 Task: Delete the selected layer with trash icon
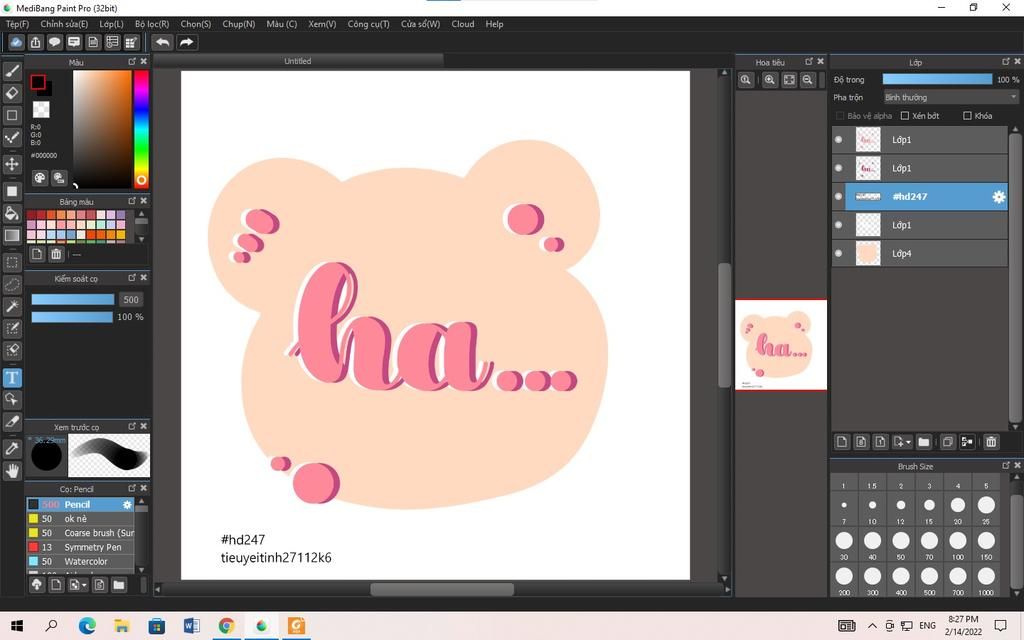click(x=991, y=442)
